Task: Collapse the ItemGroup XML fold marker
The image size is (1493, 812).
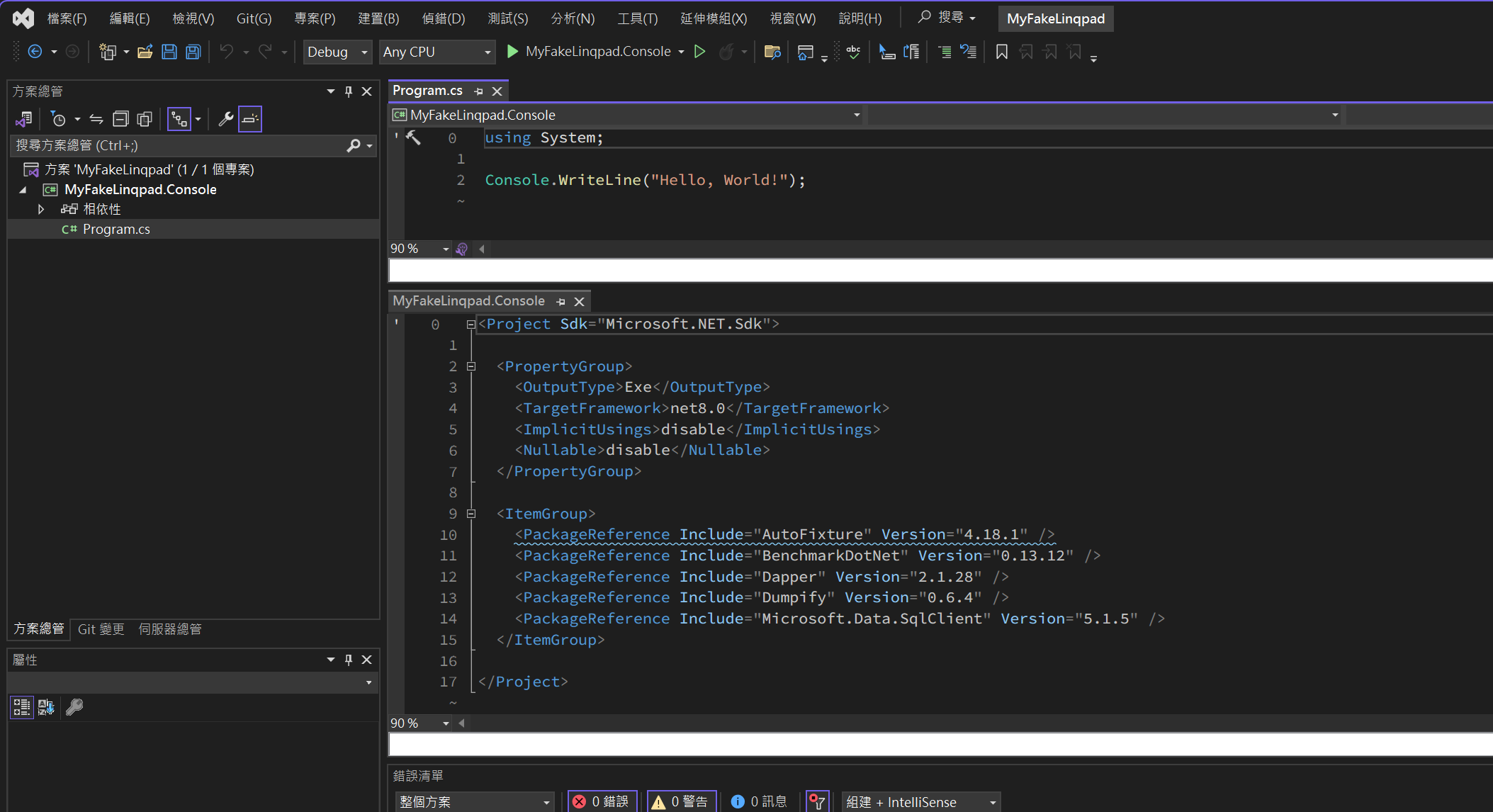Action: point(471,514)
